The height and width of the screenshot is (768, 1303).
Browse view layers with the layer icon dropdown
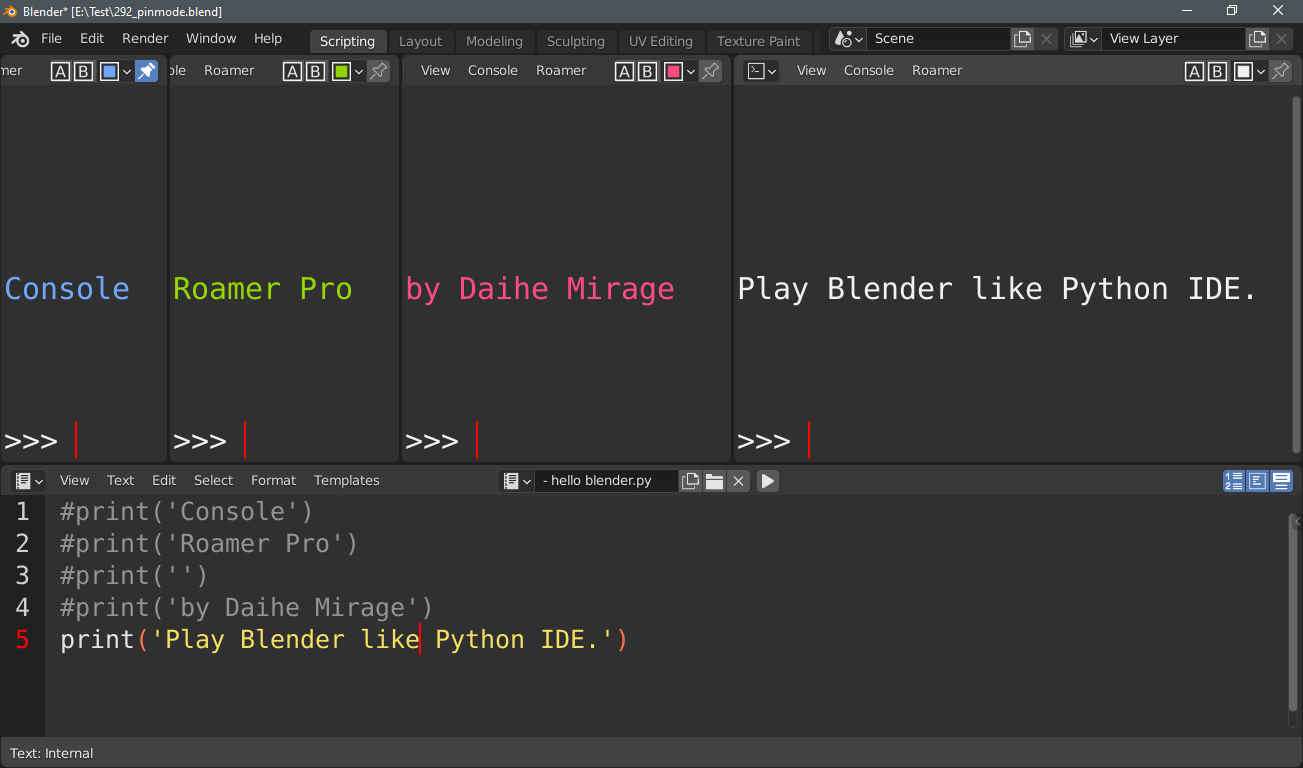tap(1083, 39)
